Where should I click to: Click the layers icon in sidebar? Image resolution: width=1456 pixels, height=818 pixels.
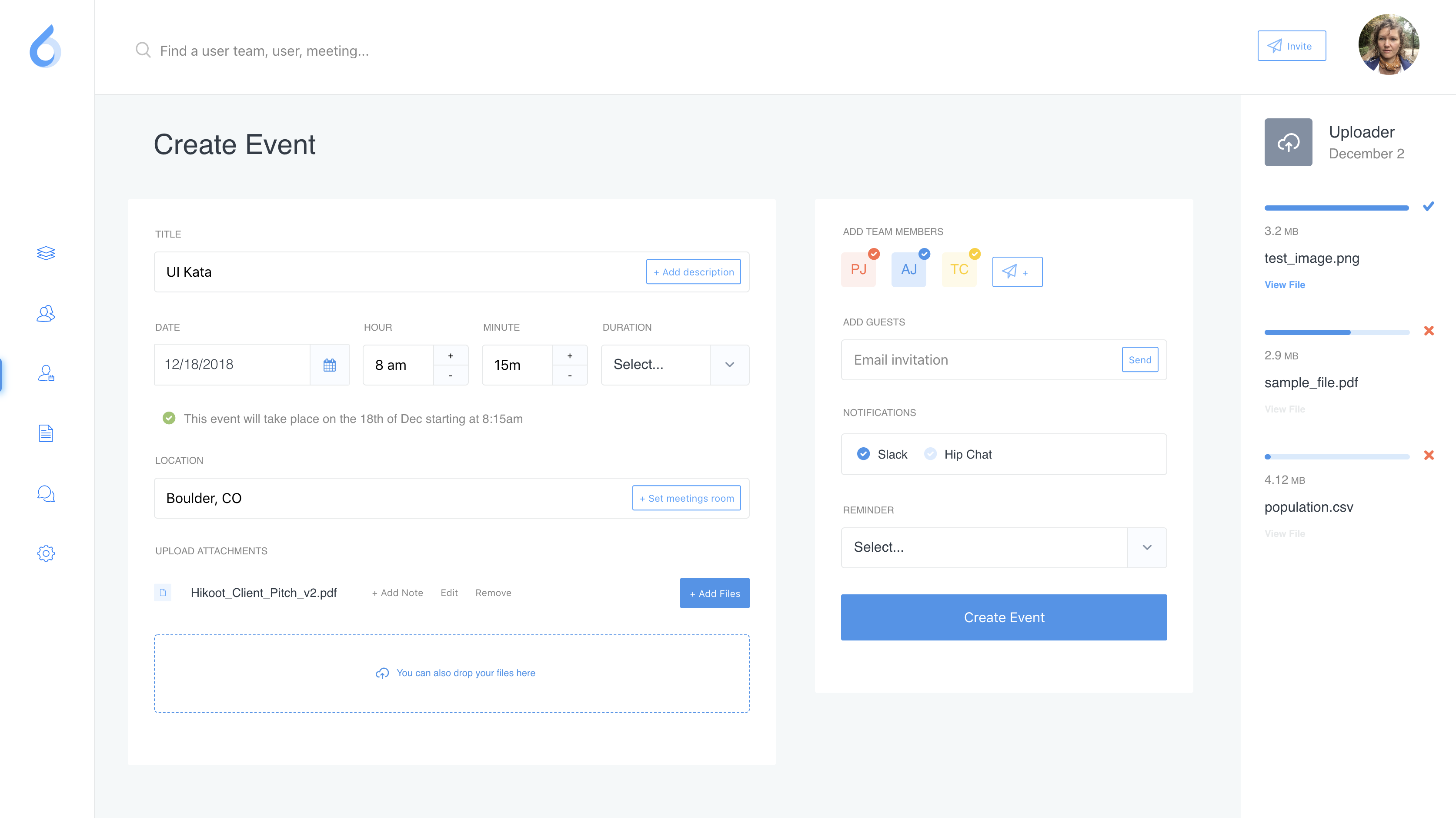46,253
